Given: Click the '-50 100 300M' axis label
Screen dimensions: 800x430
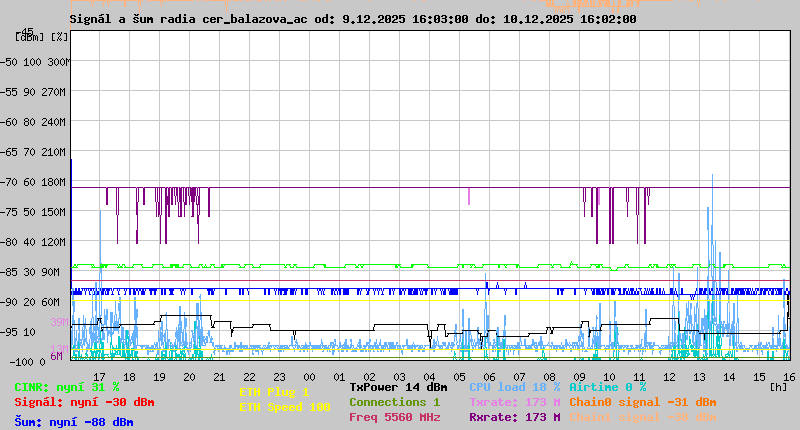Looking at the screenshot, I should coord(35,62).
